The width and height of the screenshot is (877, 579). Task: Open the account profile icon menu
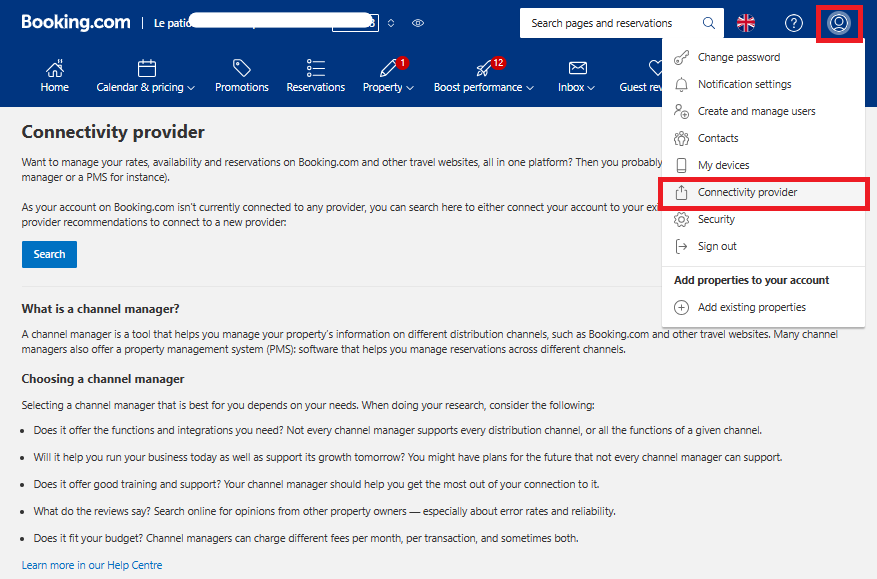tap(838, 23)
